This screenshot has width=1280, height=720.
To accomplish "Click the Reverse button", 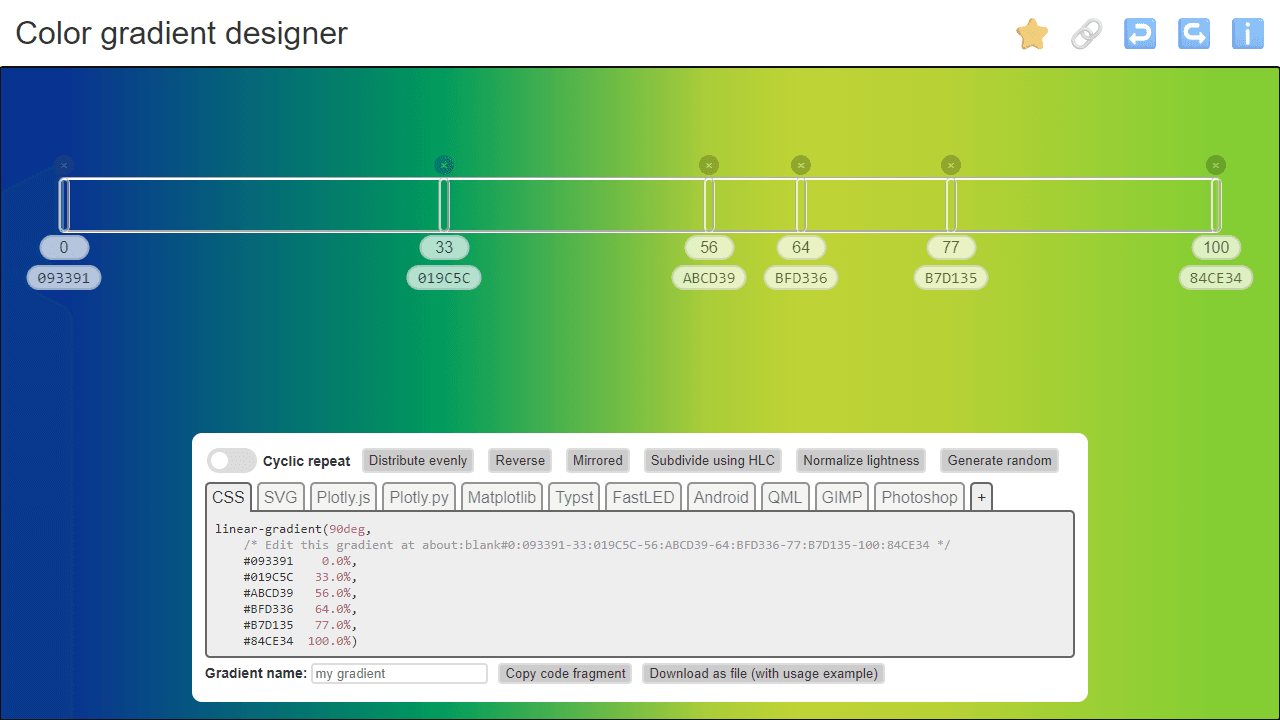I will 520,460.
